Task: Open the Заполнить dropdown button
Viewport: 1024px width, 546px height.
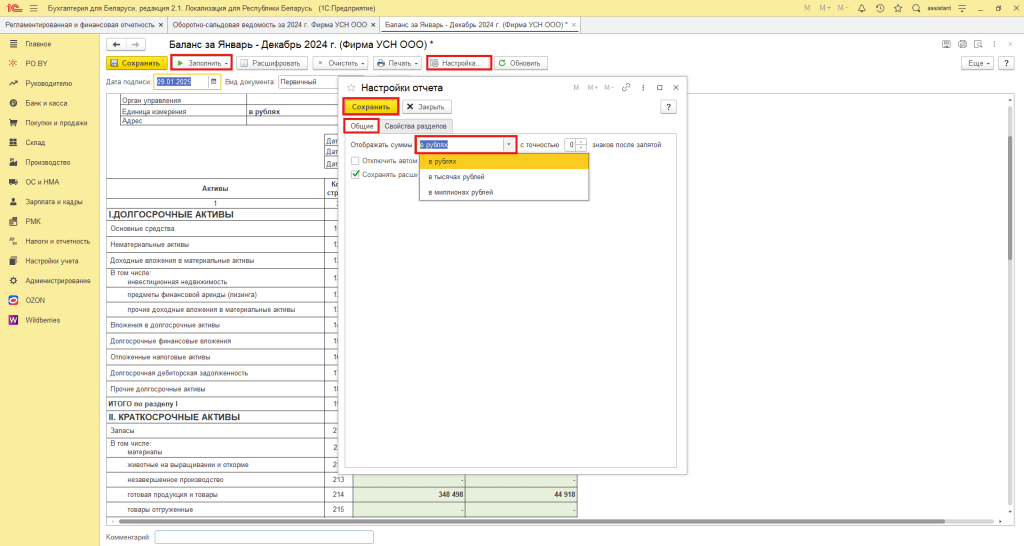Action: click(201, 63)
